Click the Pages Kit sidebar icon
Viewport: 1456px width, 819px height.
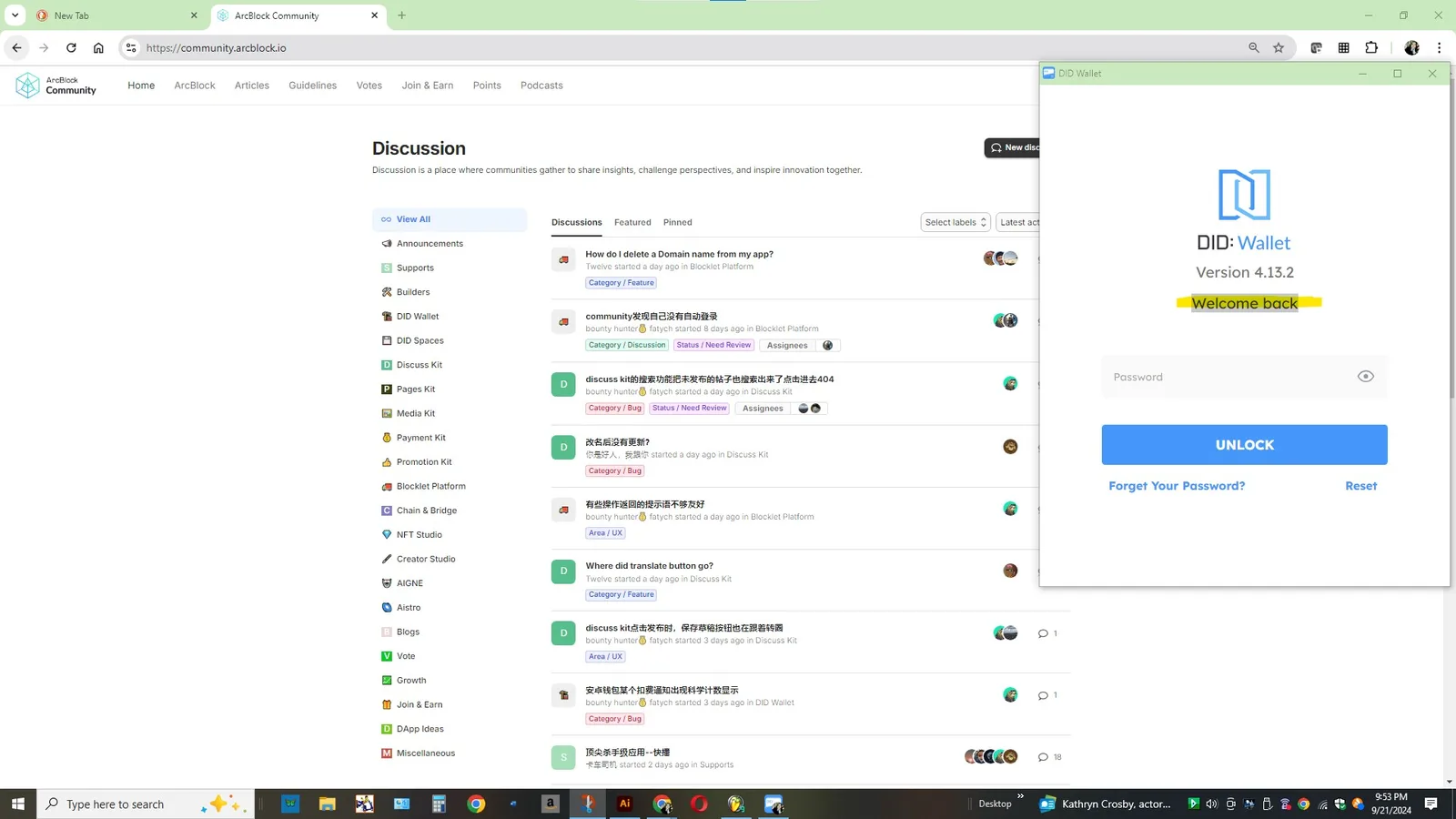click(387, 389)
